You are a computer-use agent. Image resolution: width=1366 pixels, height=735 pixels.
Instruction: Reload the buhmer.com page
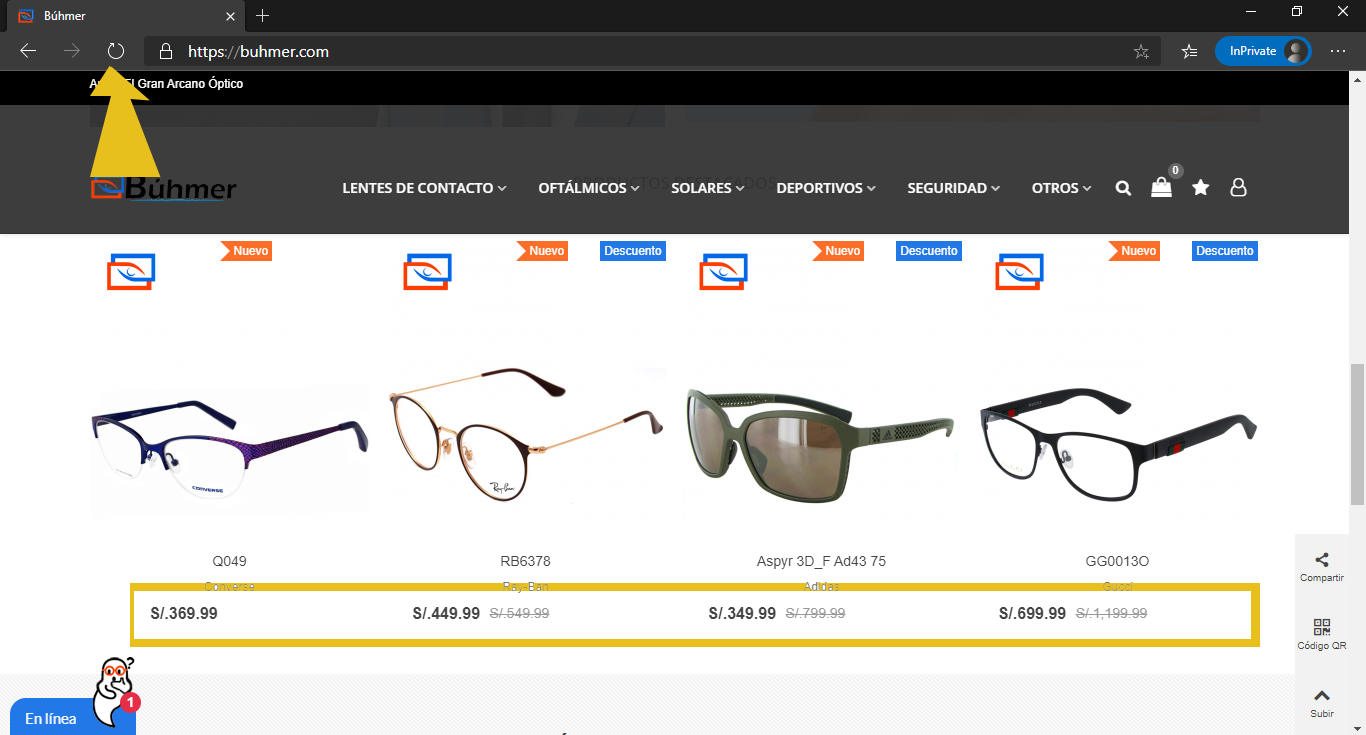tap(116, 51)
